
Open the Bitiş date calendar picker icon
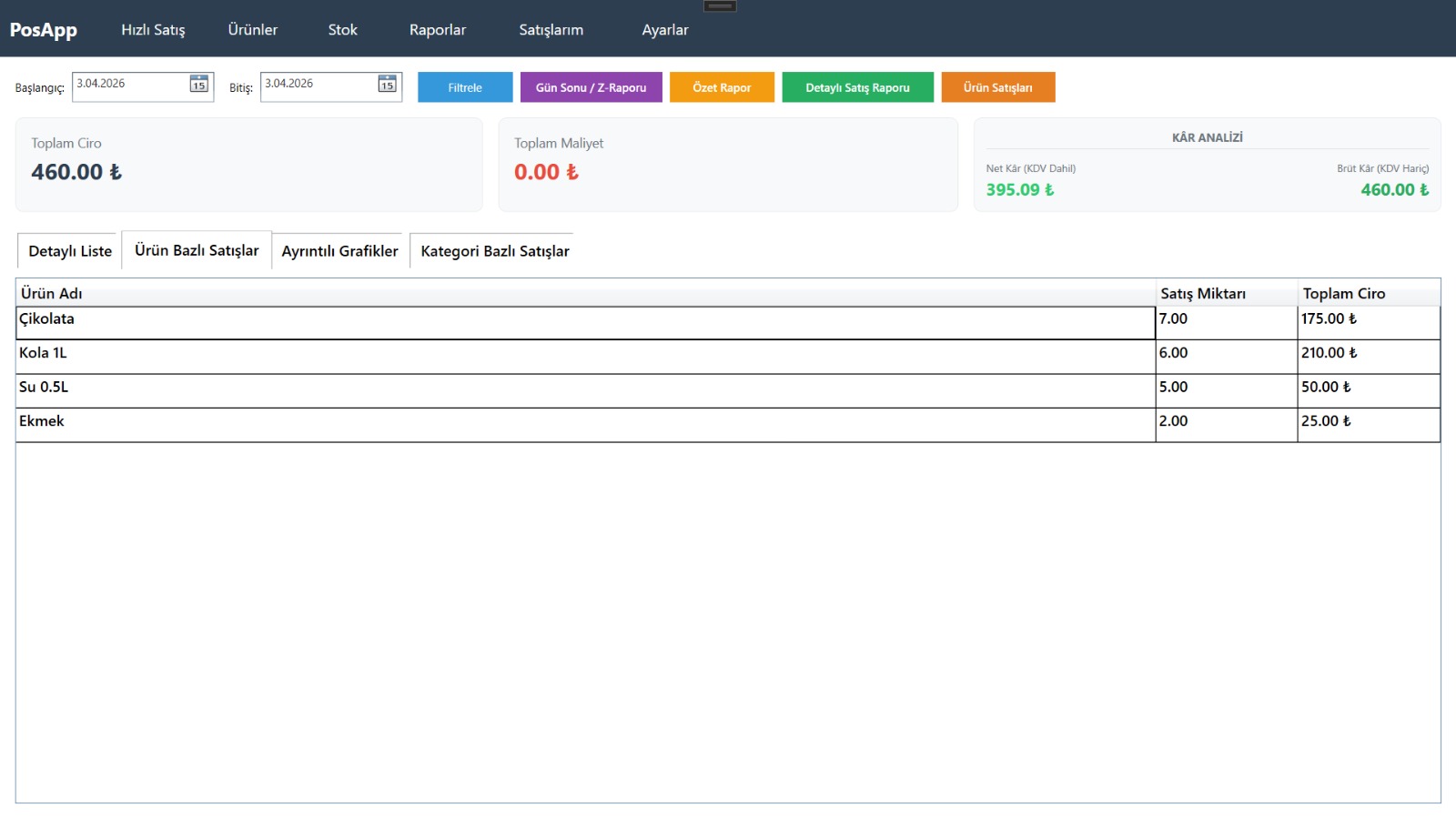[x=387, y=85]
